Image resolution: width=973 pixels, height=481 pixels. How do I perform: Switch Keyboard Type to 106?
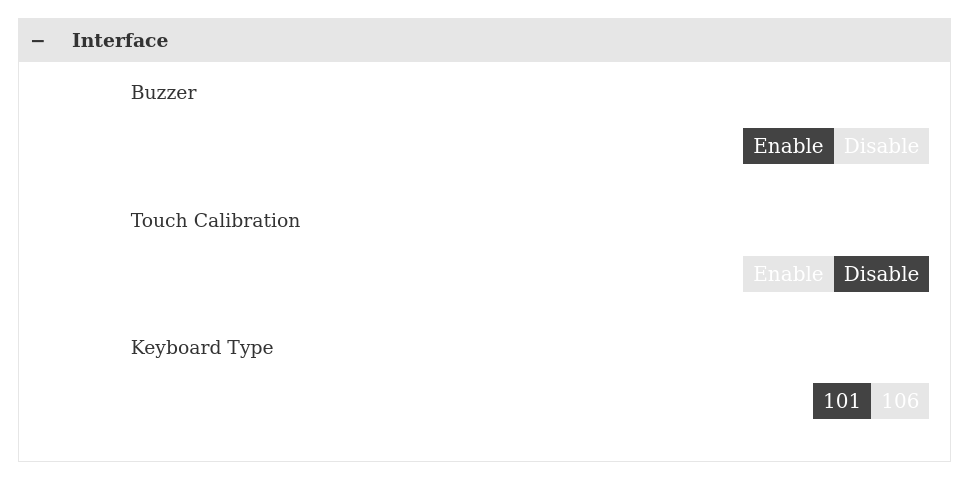point(900,401)
